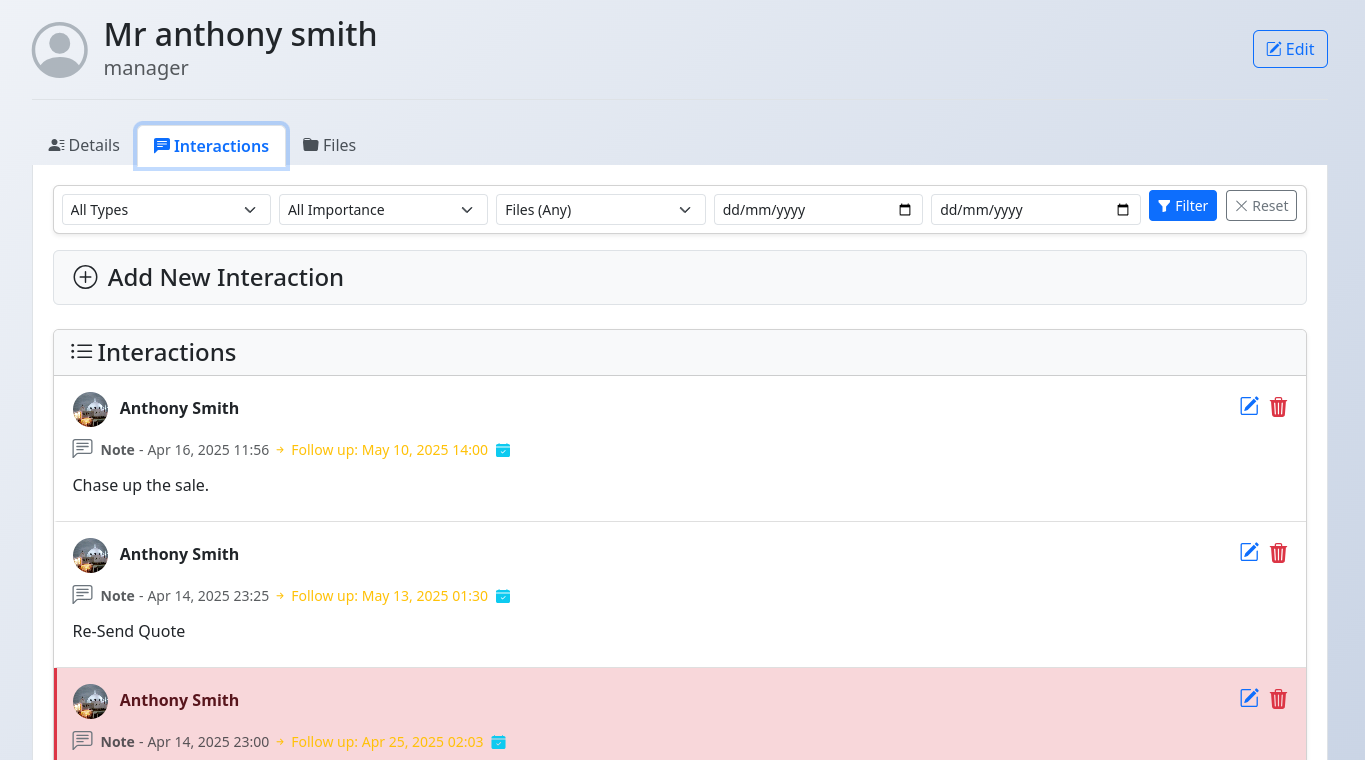Click the list icon beside Interactions heading

pos(82,352)
